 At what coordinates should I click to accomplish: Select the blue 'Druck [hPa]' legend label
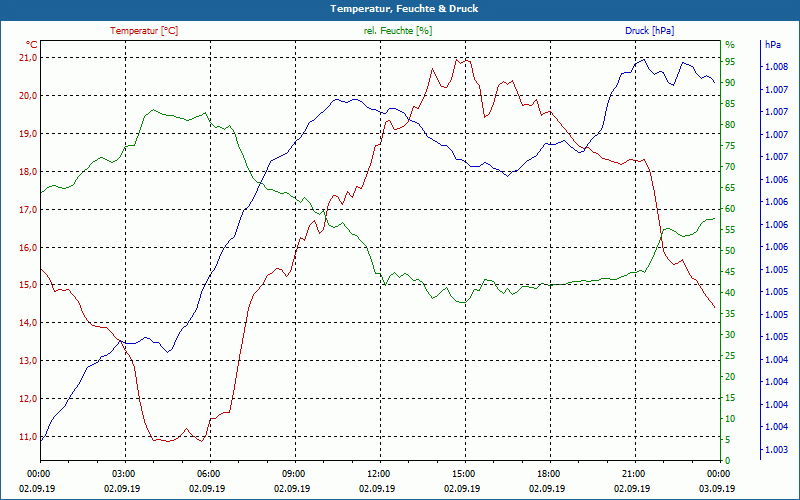(649, 31)
